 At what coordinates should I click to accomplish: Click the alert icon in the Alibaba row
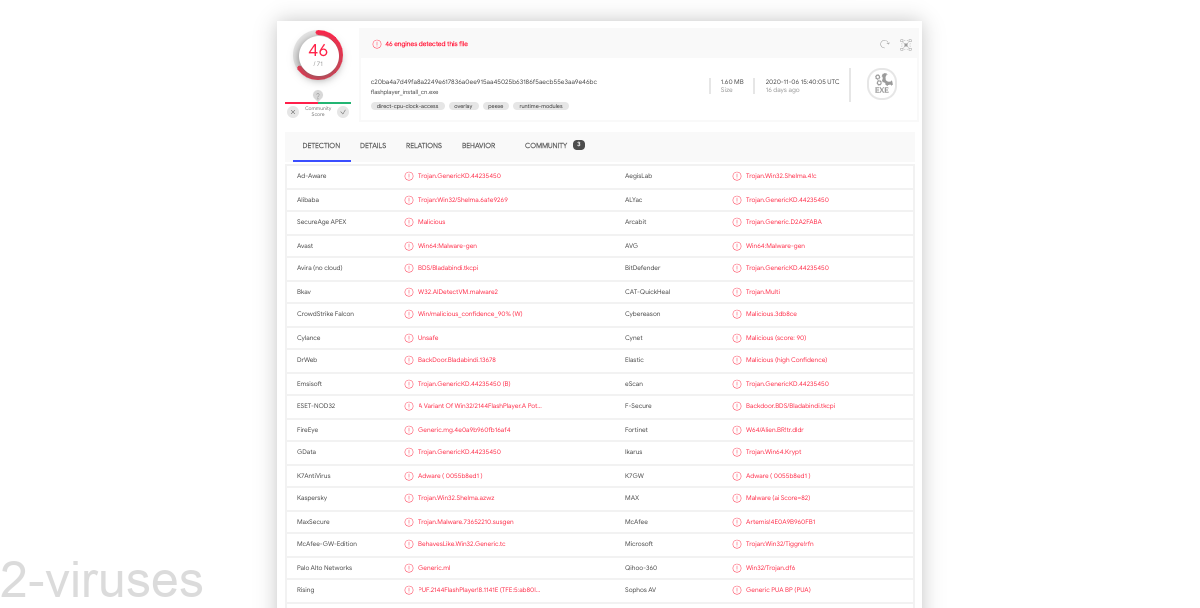coord(409,200)
